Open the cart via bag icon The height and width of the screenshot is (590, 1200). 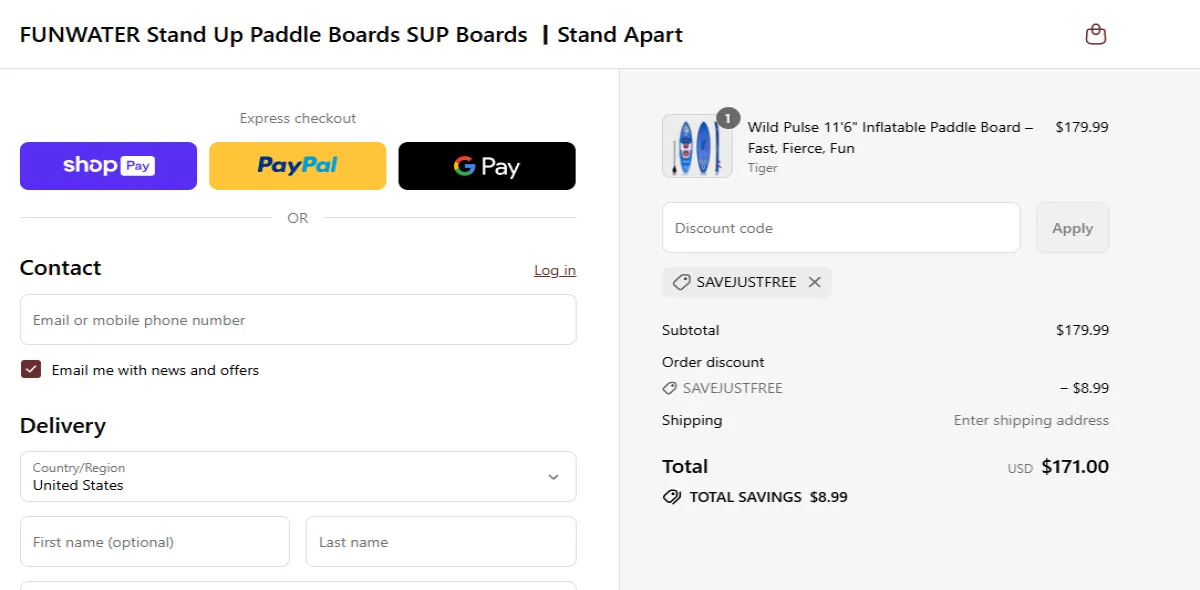(x=1095, y=33)
